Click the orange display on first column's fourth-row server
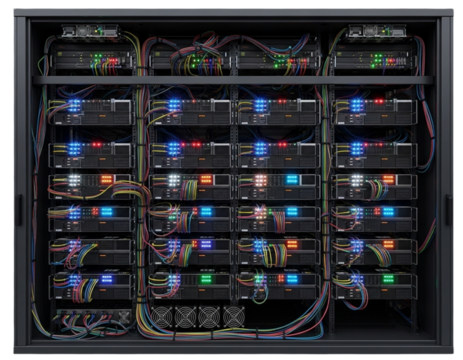463x360 pixels. pyautogui.click(x=107, y=180)
